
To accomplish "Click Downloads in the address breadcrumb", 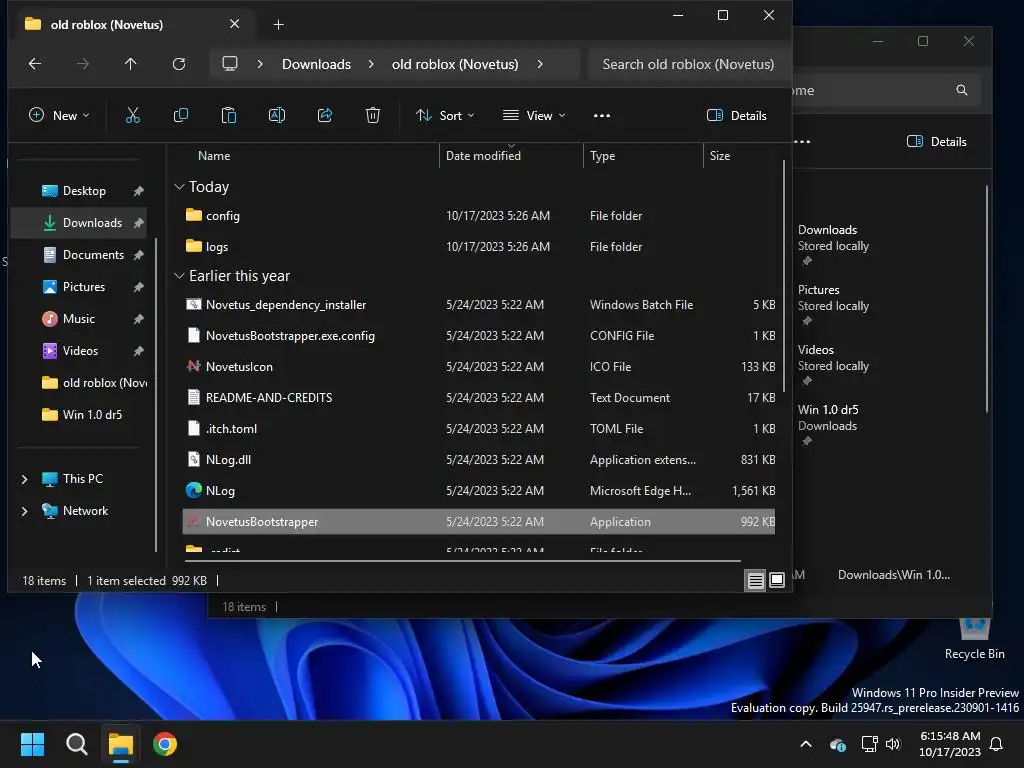I will [316, 64].
